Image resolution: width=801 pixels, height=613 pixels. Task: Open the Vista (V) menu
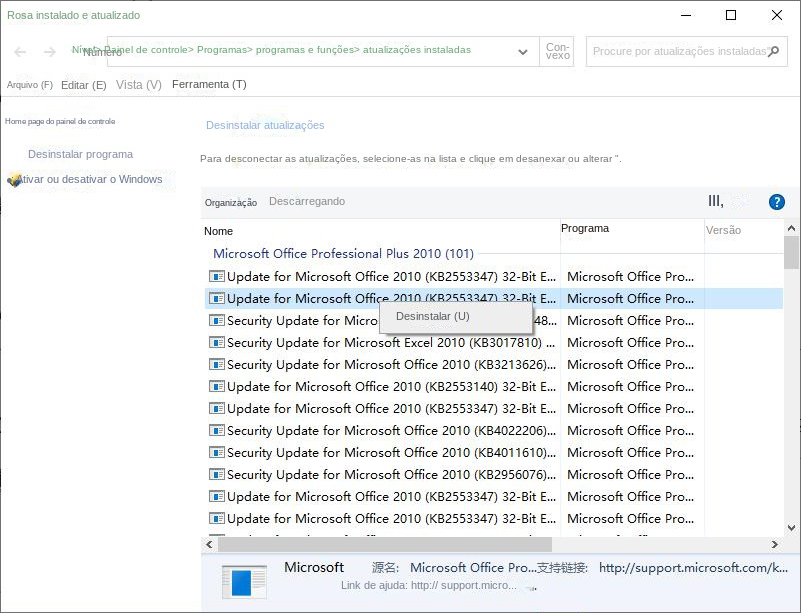coord(138,85)
